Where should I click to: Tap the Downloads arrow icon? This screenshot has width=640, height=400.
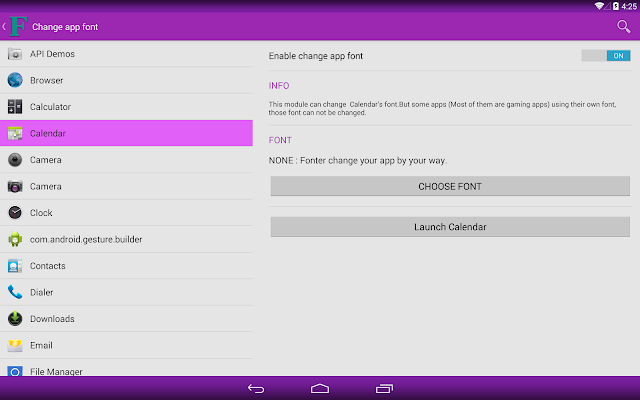point(15,319)
